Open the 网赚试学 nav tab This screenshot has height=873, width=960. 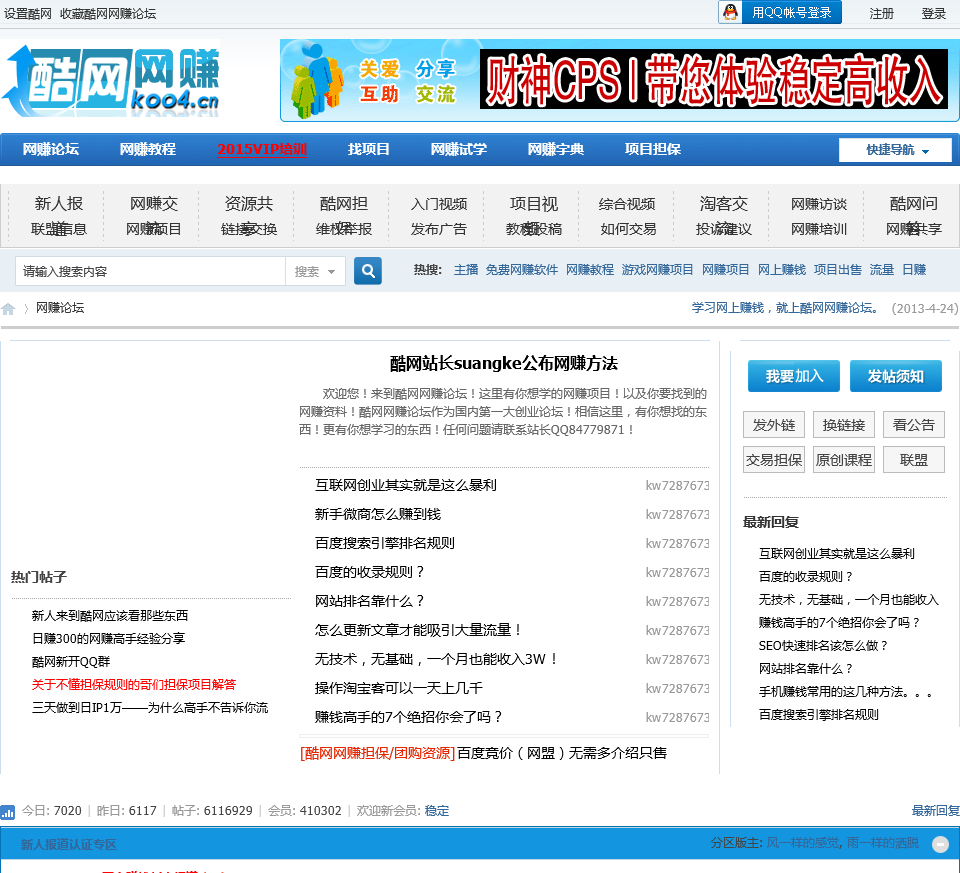pyautogui.click(x=459, y=149)
